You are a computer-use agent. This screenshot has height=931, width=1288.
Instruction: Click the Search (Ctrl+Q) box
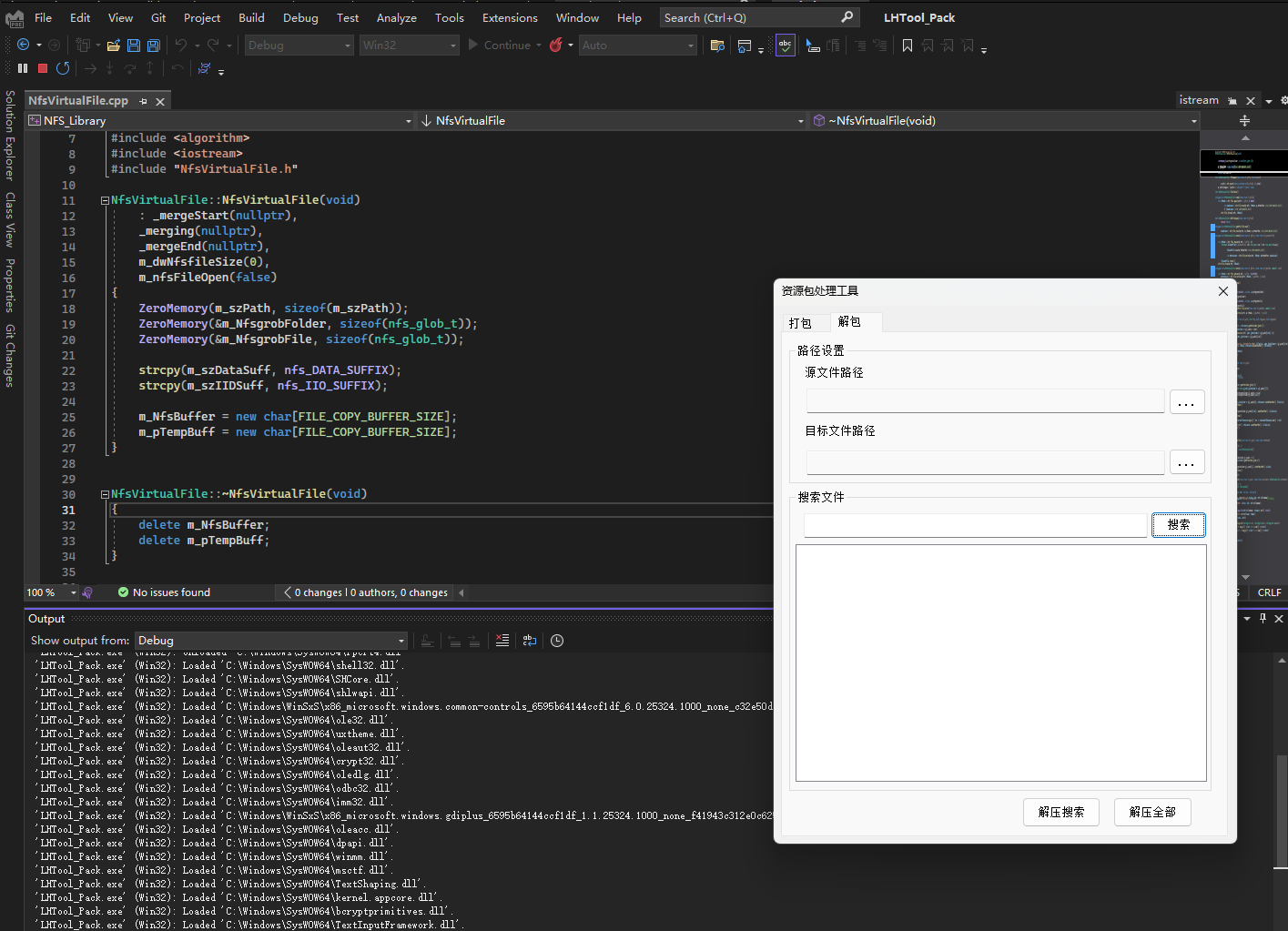(x=758, y=17)
